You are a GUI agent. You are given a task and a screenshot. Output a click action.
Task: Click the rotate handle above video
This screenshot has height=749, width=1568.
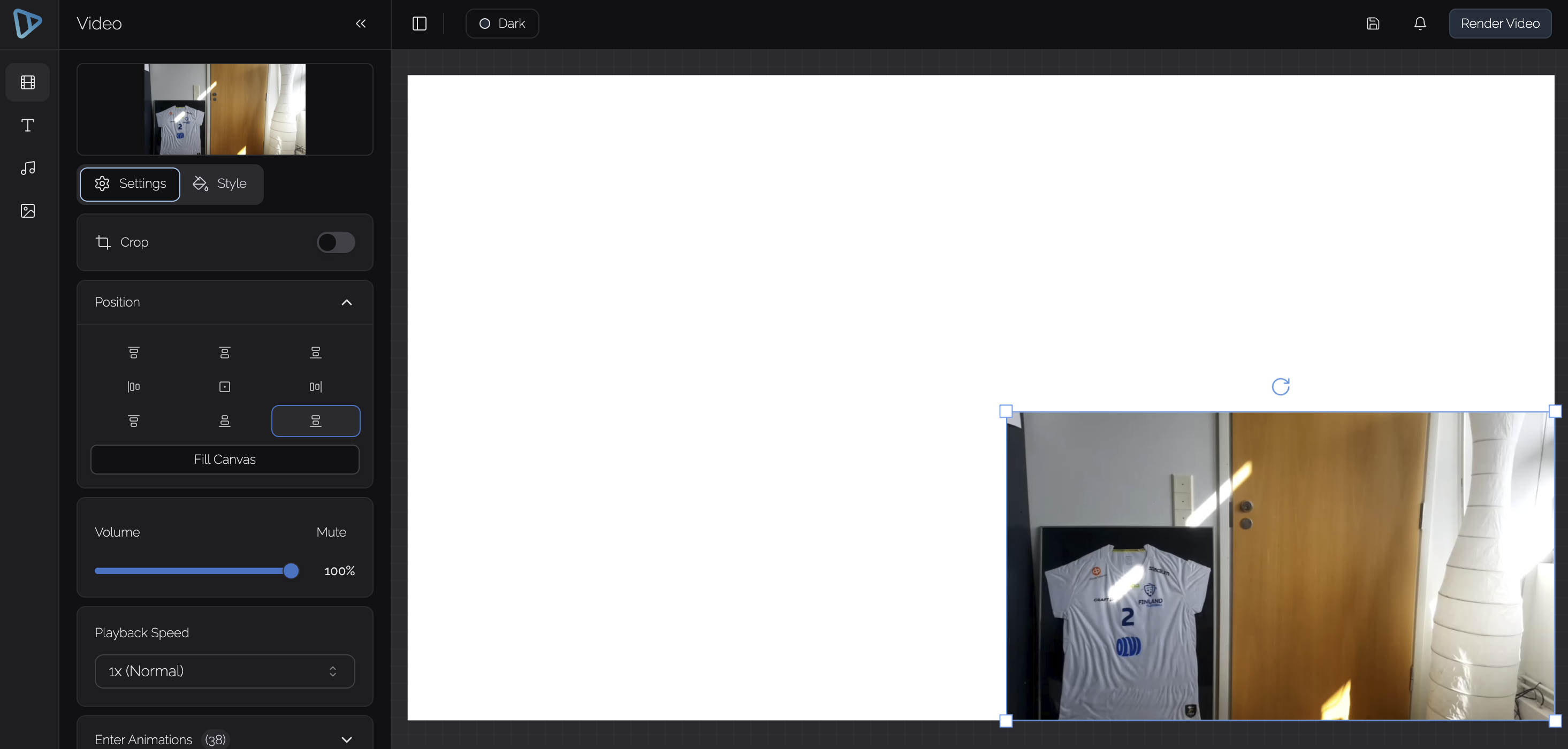tap(1280, 386)
